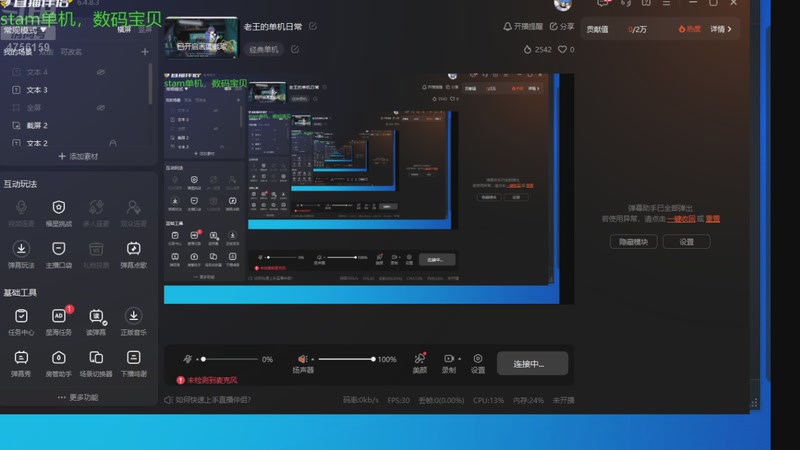The height and width of the screenshot is (450, 800).
Task: Open 弹幕玩法 danmaku games
Action: (x=21, y=255)
